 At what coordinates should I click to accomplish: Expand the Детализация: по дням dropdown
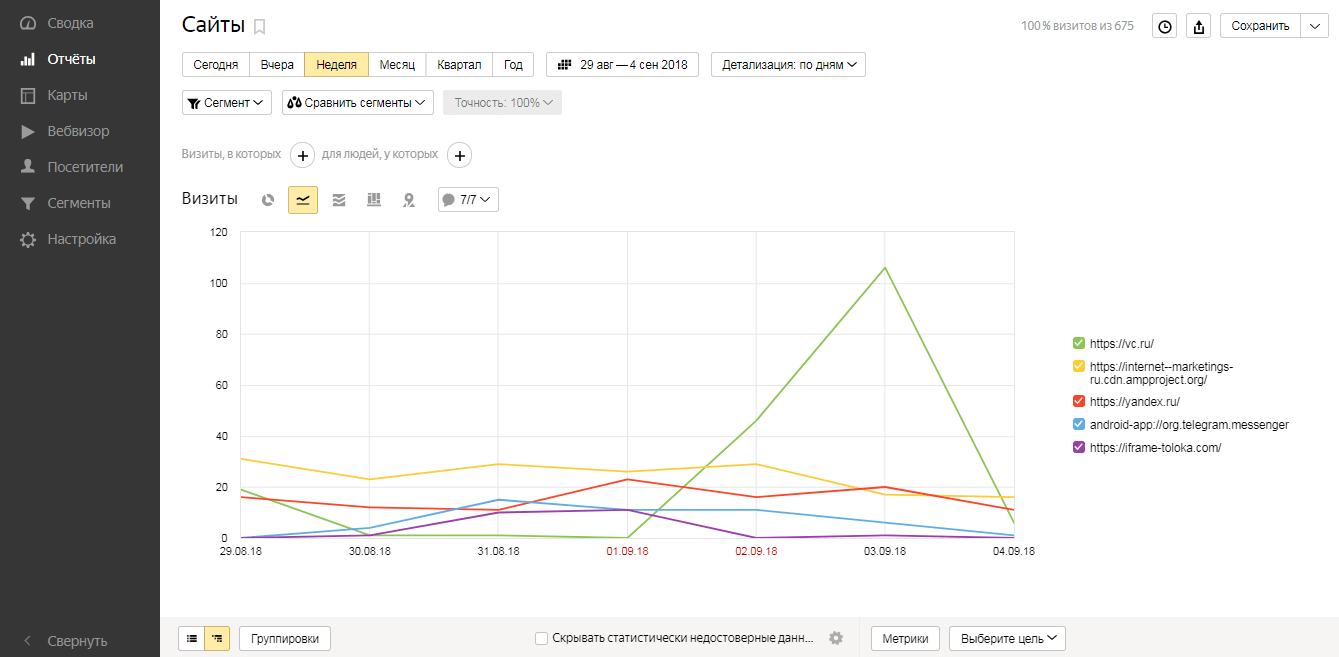coord(788,65)
